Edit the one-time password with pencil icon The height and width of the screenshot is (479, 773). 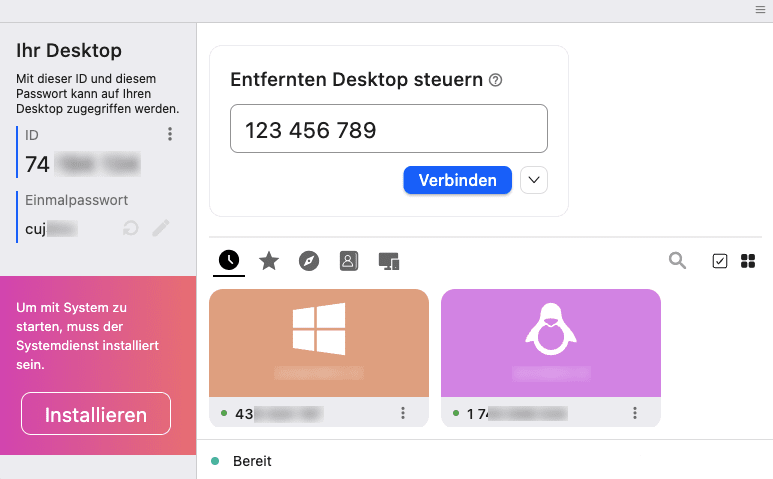tap(161, 228)
